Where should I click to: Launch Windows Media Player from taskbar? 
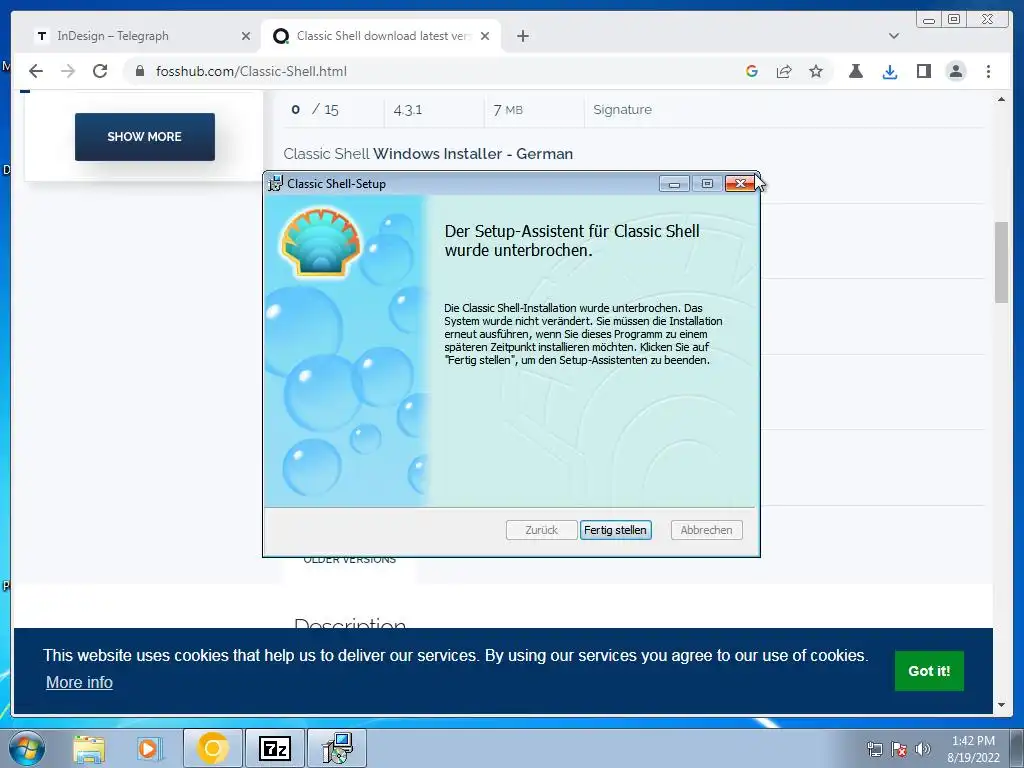pyautogui.click(x=150, y=748)
